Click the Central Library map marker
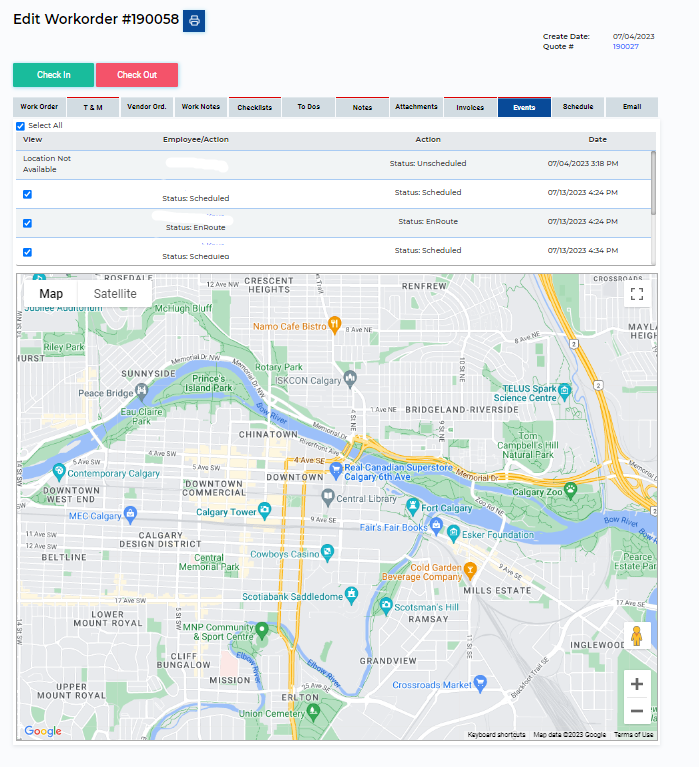 click(328, 497)
